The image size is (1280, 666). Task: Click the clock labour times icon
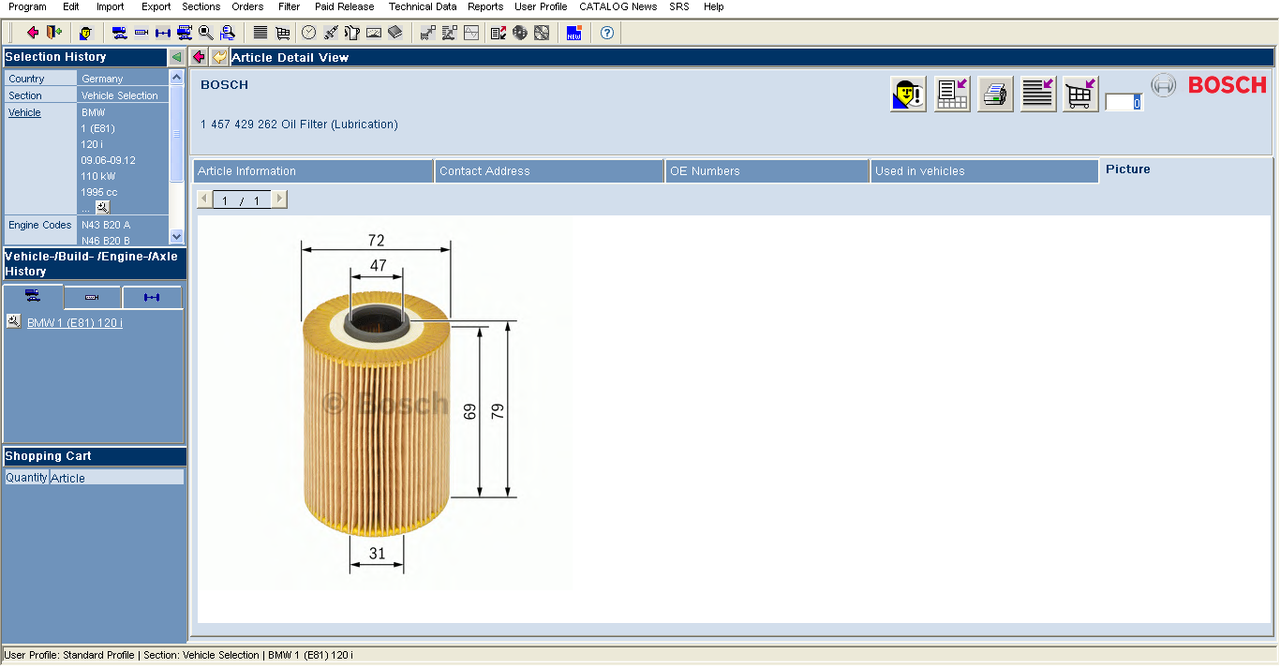[x=309, y=33]
